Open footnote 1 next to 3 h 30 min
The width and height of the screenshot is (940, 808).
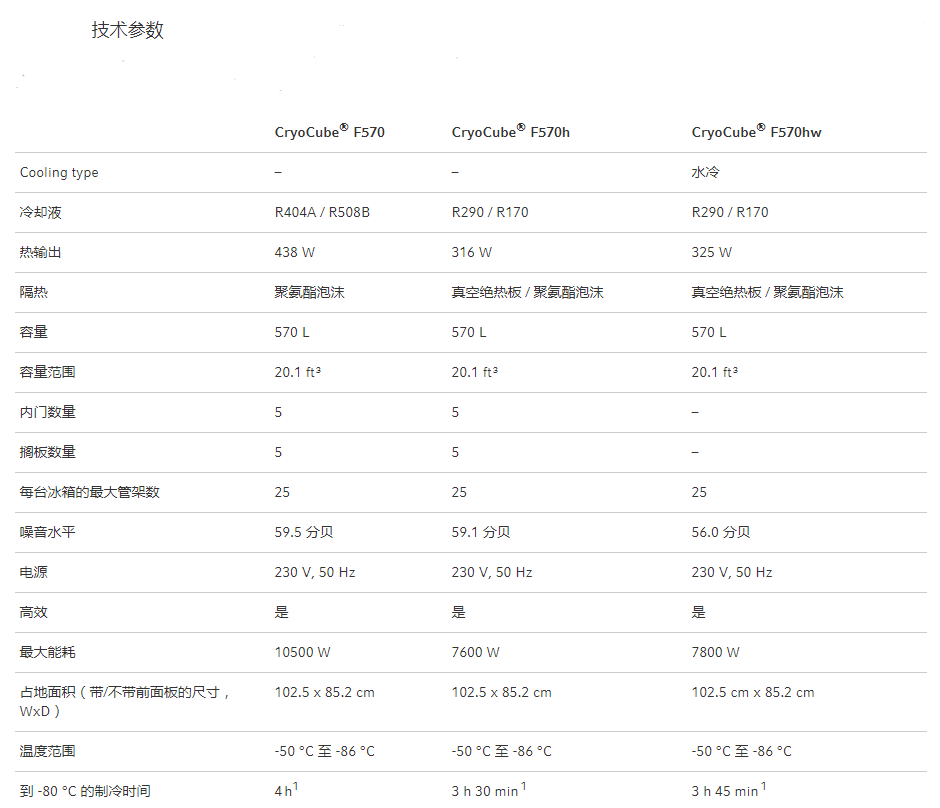(x=524, y=787)
